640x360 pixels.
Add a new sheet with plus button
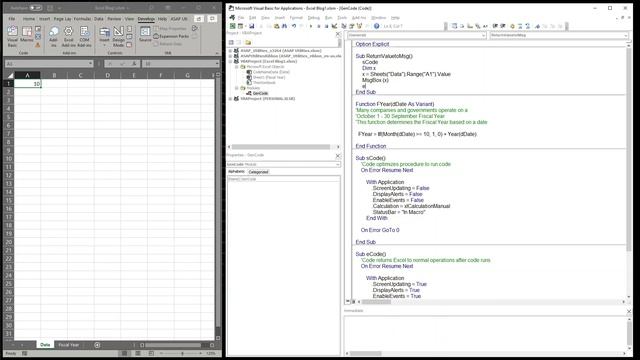[97, 345]
